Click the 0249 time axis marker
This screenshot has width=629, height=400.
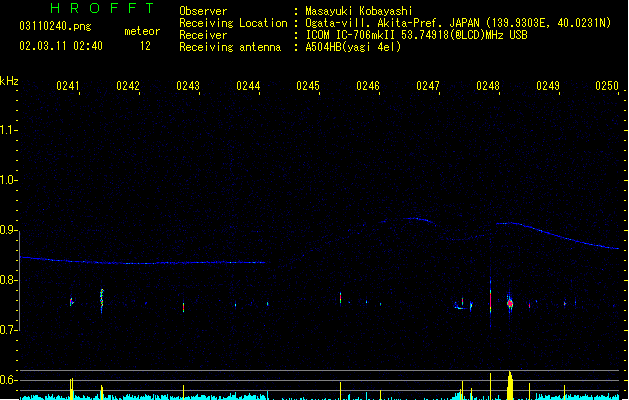pyautogui.click(x=548, y=85)
